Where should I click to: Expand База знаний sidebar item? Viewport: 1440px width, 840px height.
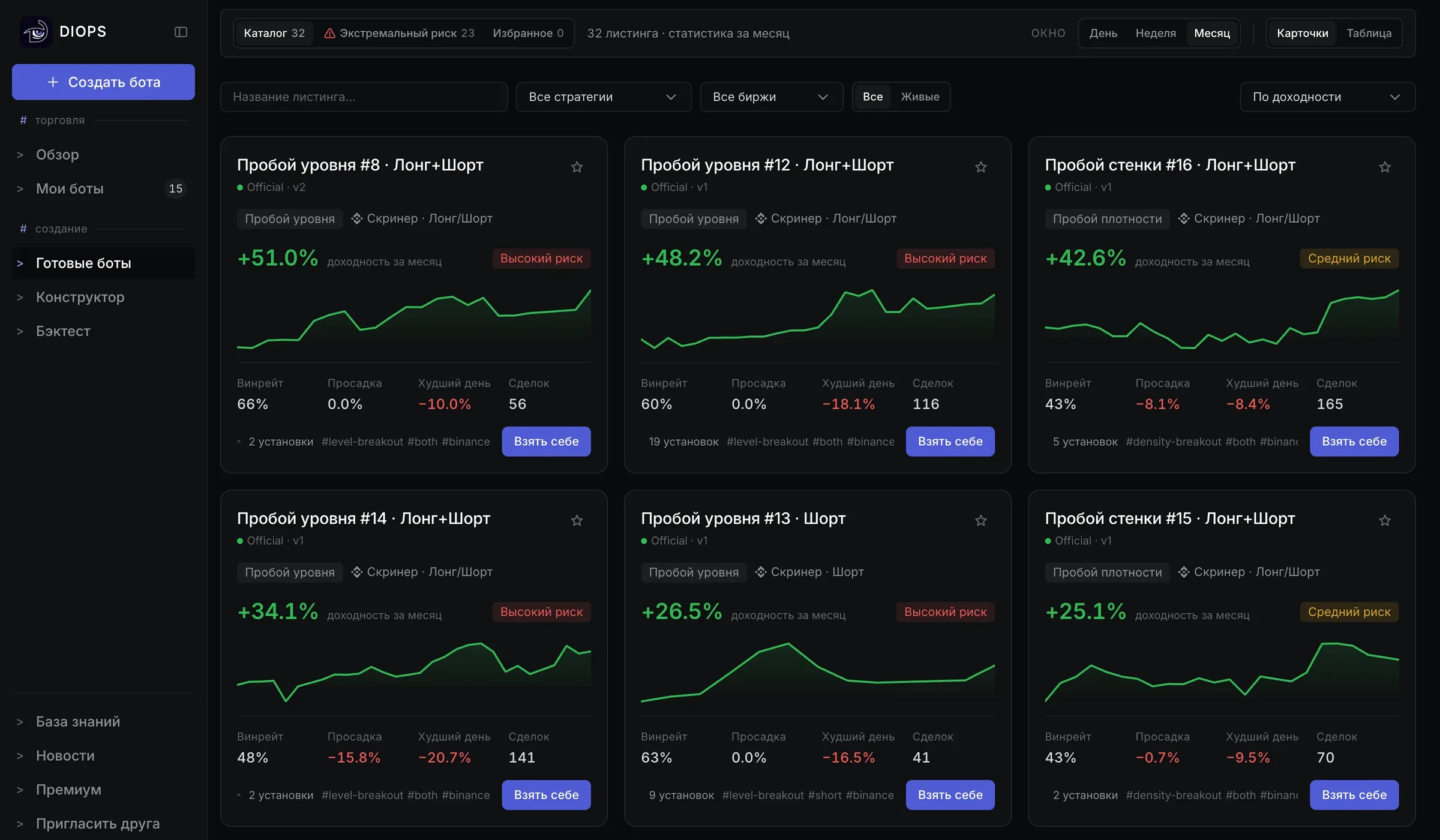click(x=103, y=721)
